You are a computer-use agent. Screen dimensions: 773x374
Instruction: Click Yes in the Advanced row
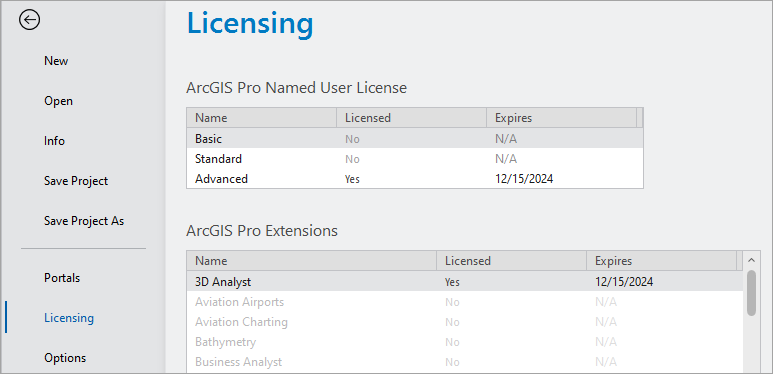[352, 179]
